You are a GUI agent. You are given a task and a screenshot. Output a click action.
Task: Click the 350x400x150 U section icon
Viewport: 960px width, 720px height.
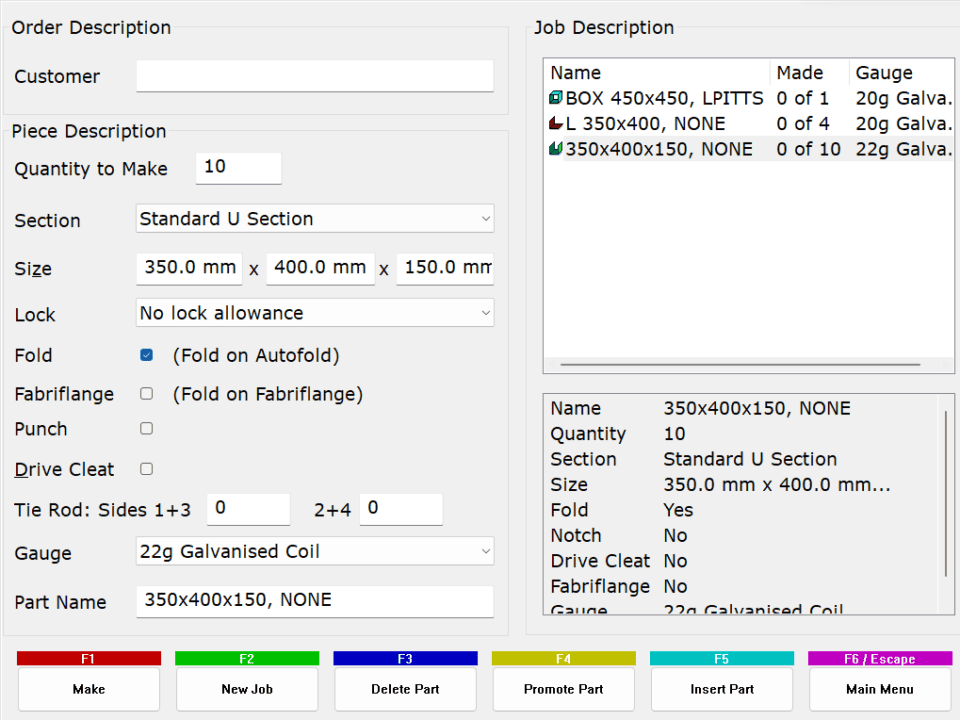(556, 149)
